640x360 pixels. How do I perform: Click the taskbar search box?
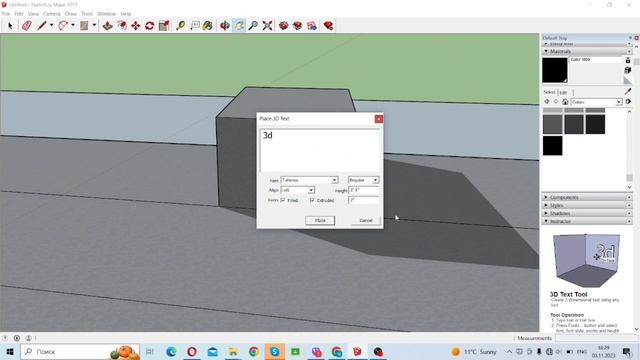click(x=80, y=351)
